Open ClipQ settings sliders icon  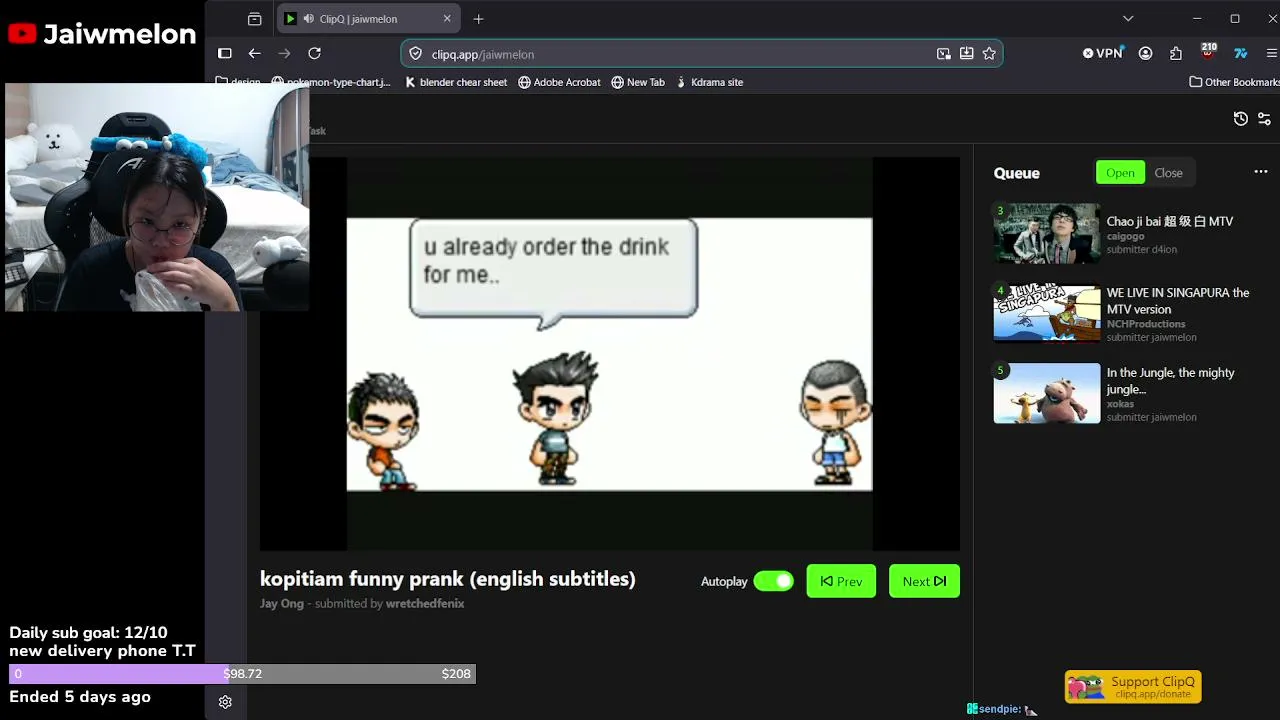tap(1265, 119)
